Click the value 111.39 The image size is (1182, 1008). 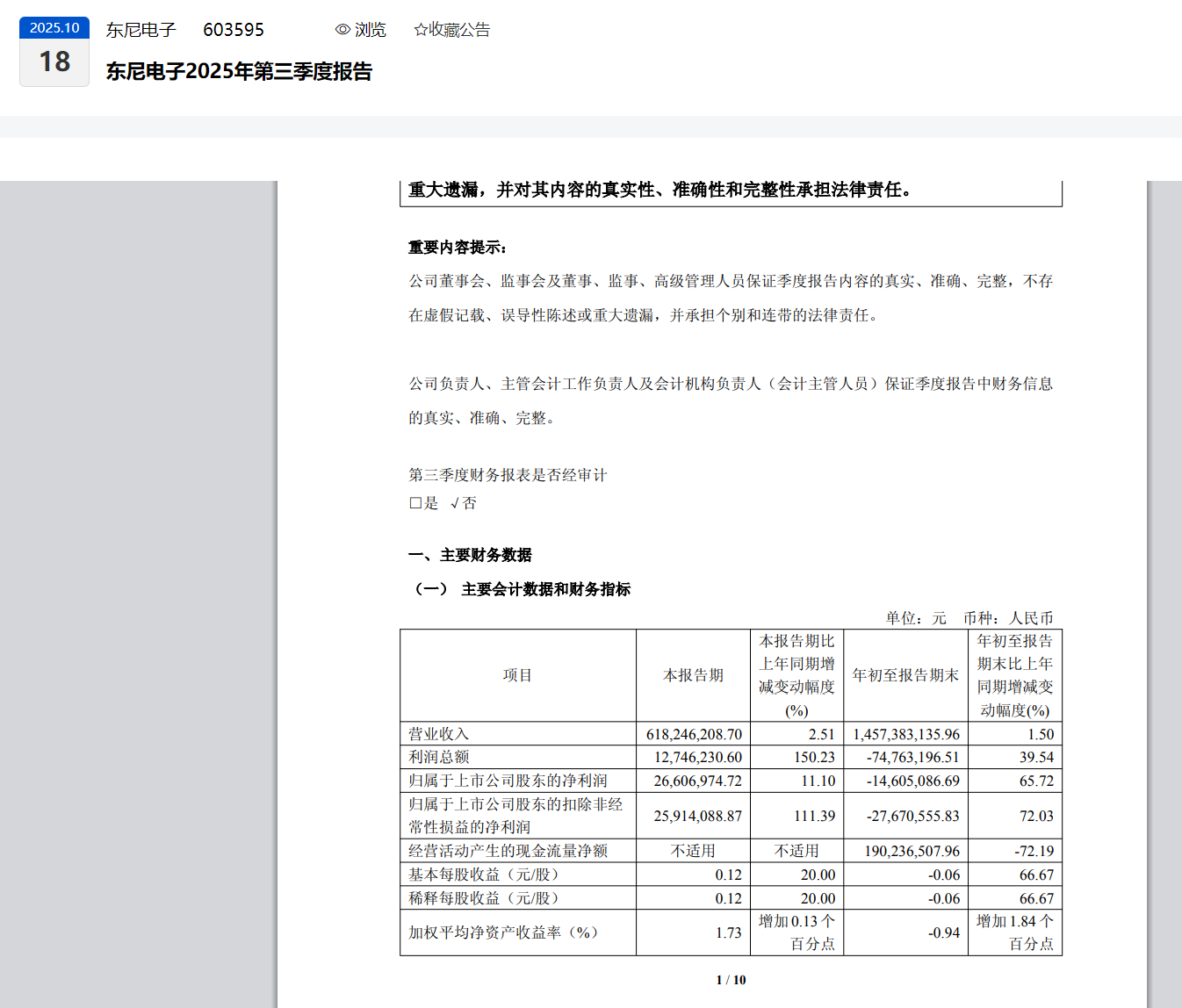[x=814, y=816]
